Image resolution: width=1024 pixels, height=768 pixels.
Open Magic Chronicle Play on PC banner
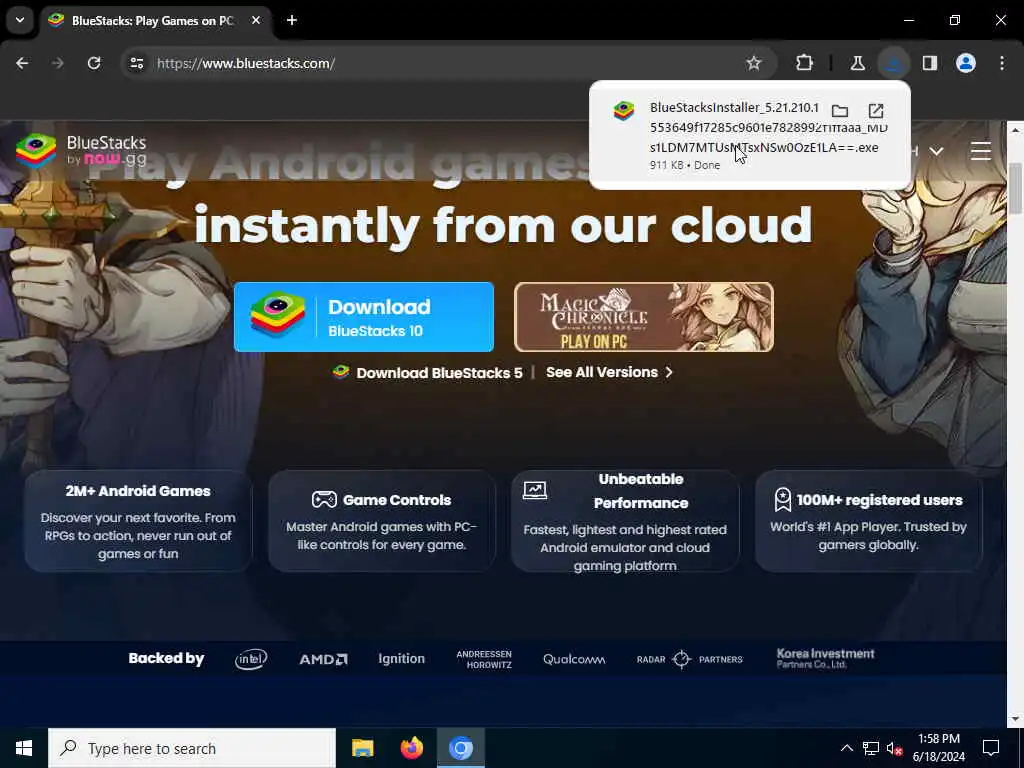[x=644, y=317]
